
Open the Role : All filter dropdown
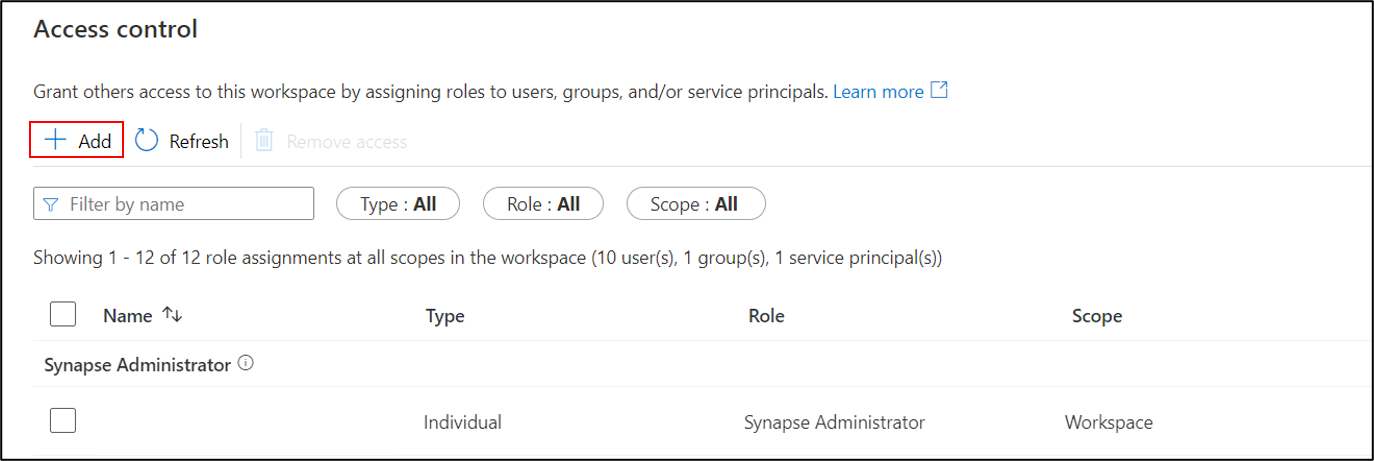pyautogui.click(x=543, y=204)
